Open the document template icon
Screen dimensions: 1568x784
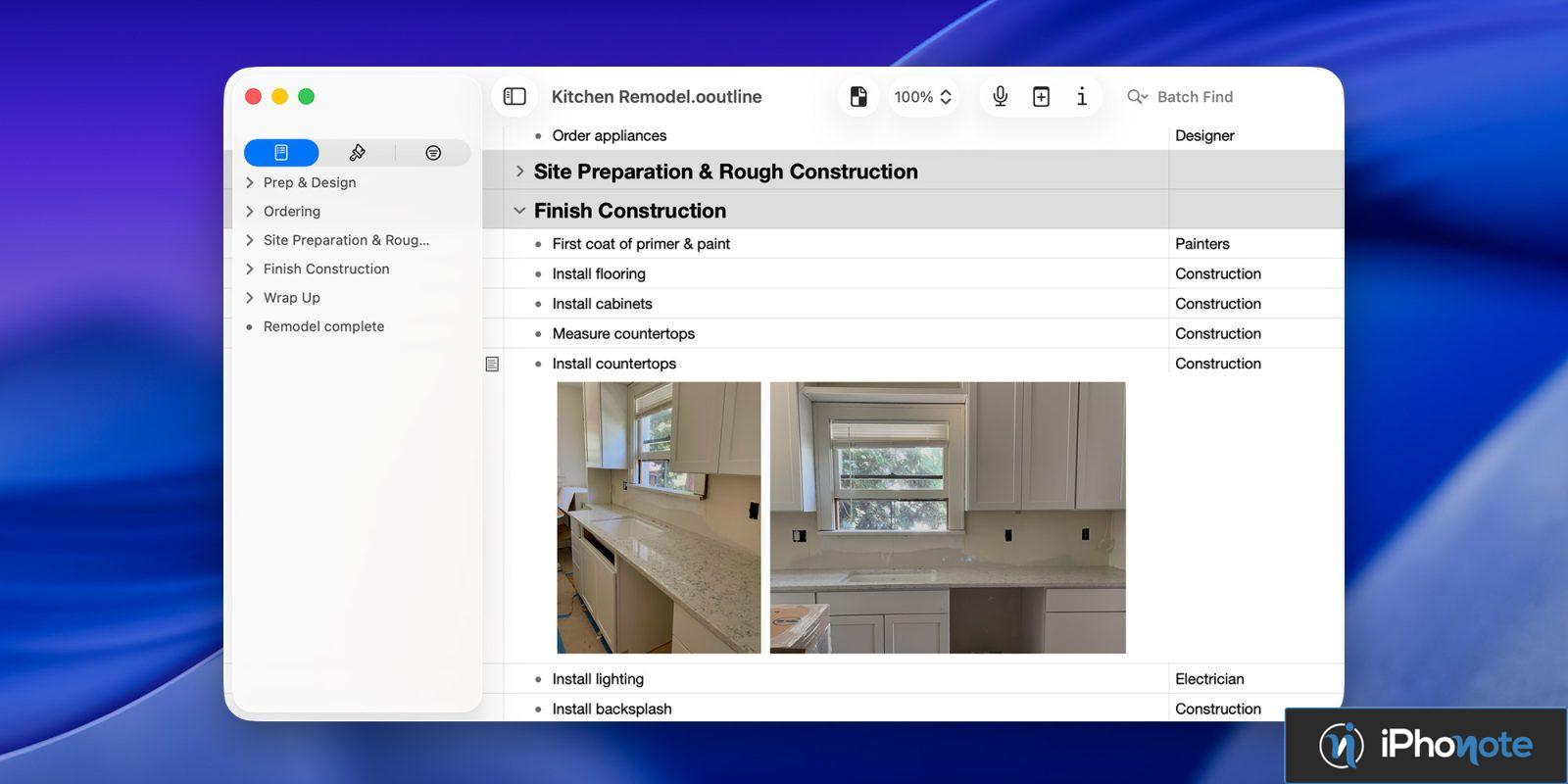click(858, 96)
